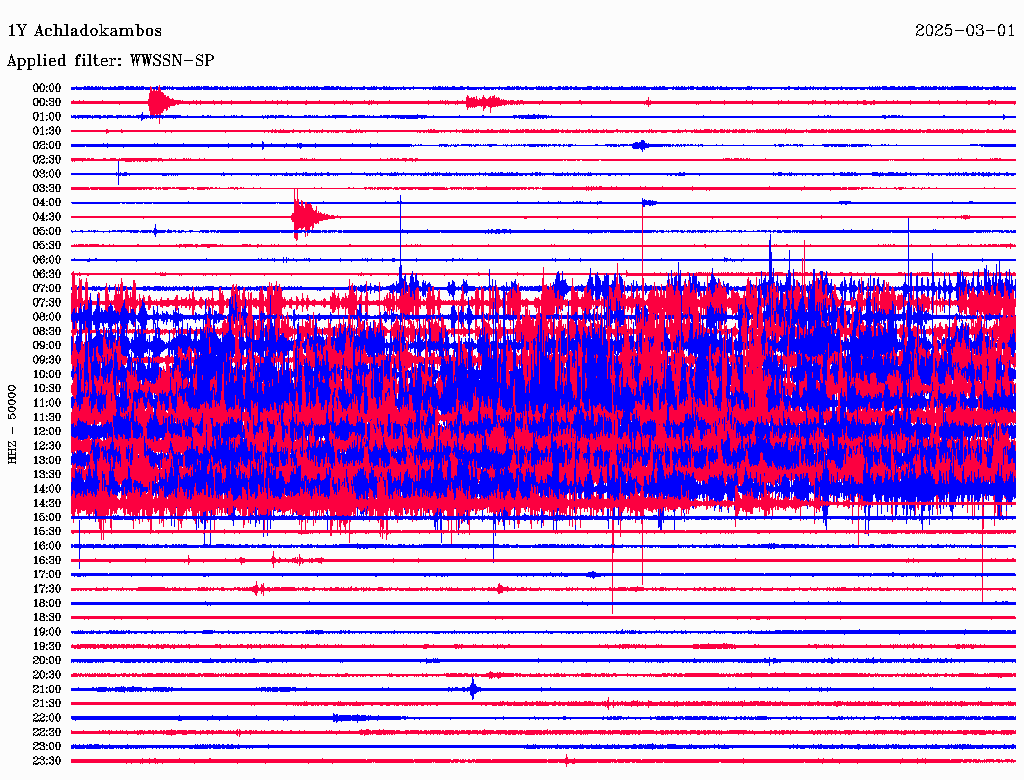The image size is (1024, 780).
Task: Click the 06:30 time label
Action: pyautogui.click(x=47, y=274)
